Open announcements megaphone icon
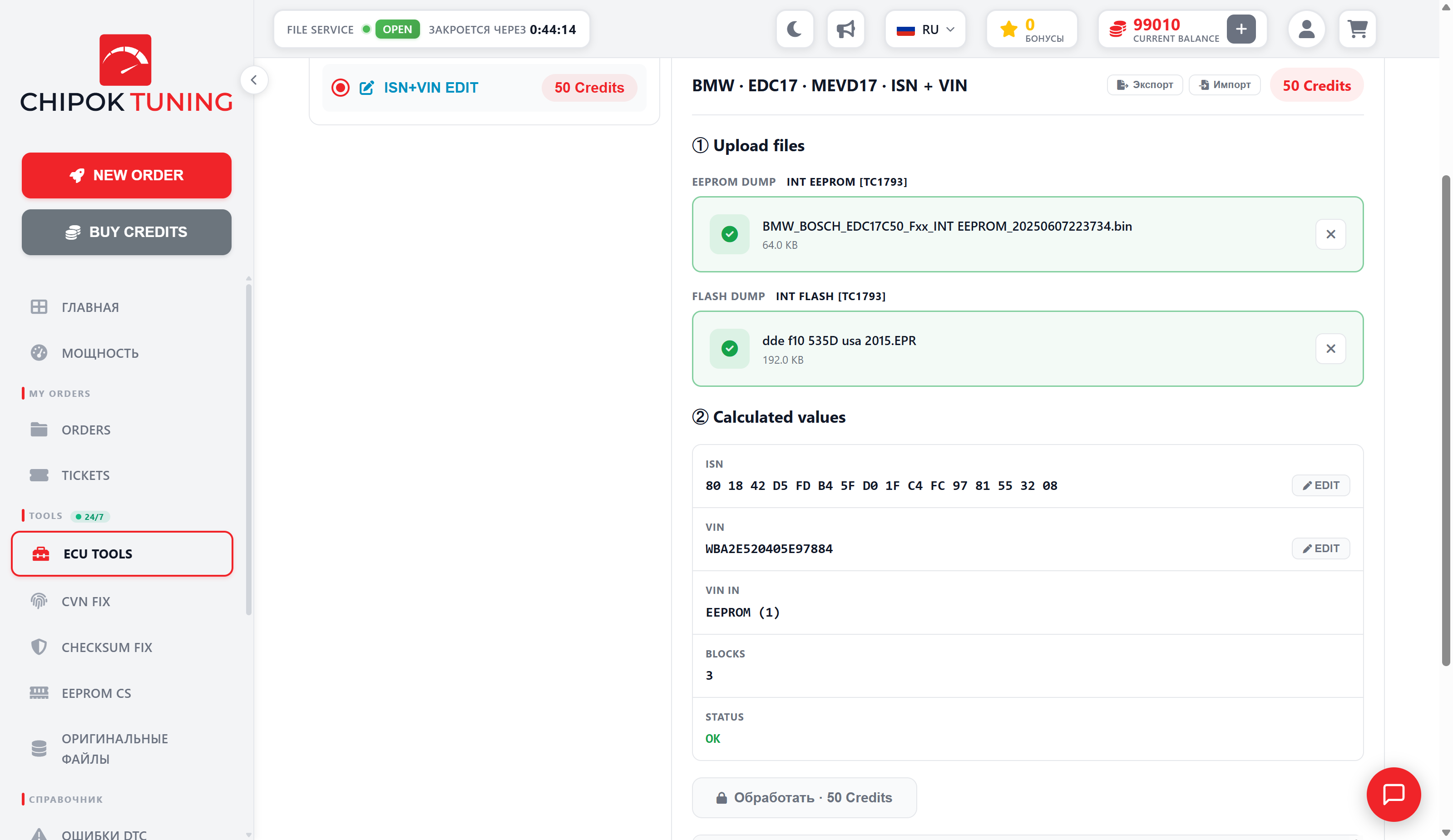This screenshot has height=840, width=1453. click(845, 30)
